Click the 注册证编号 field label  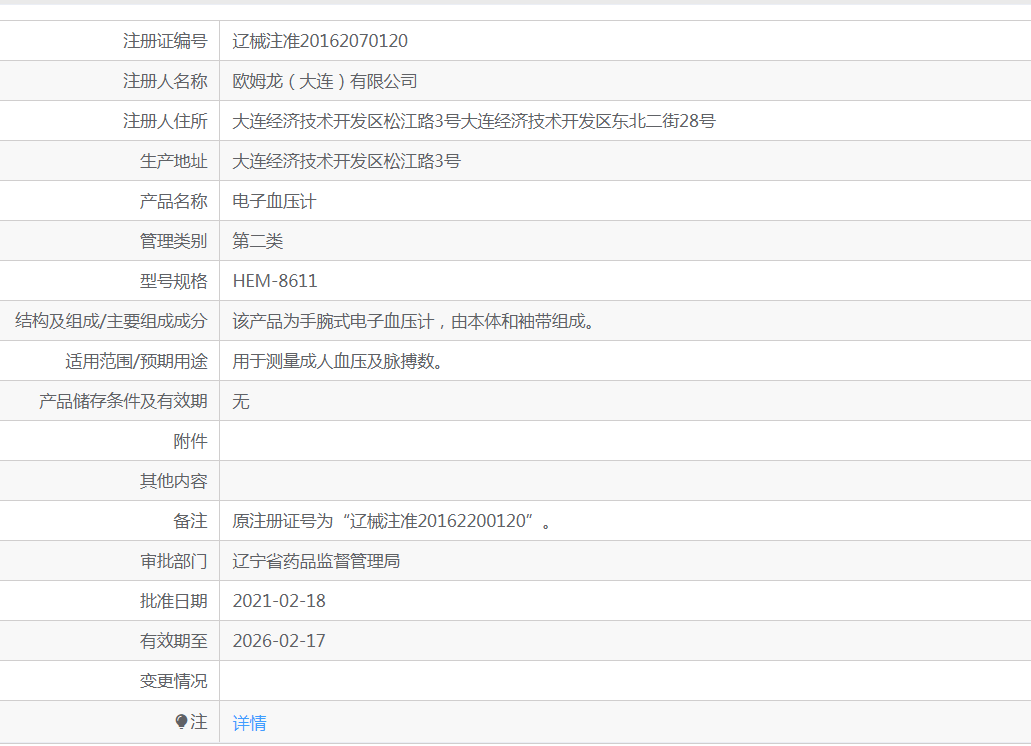pos(165,41)
